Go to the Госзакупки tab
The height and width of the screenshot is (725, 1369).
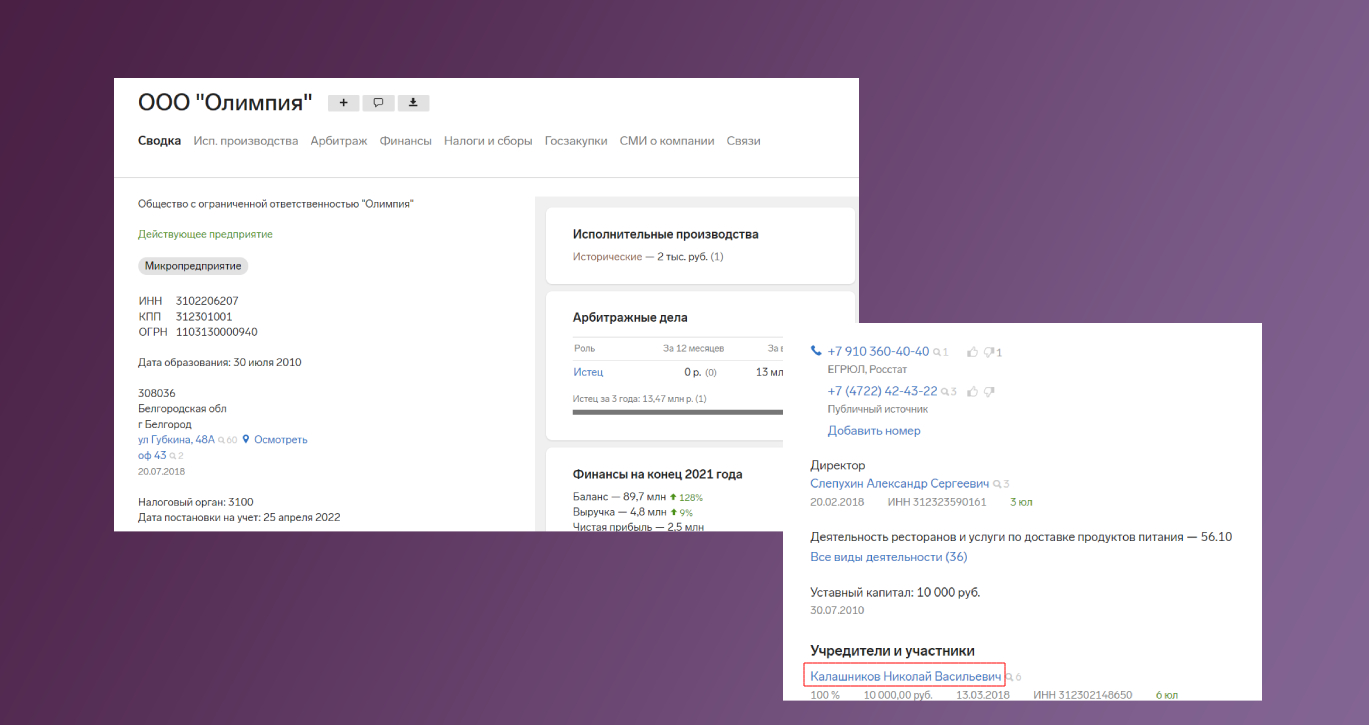click(575, 141)
